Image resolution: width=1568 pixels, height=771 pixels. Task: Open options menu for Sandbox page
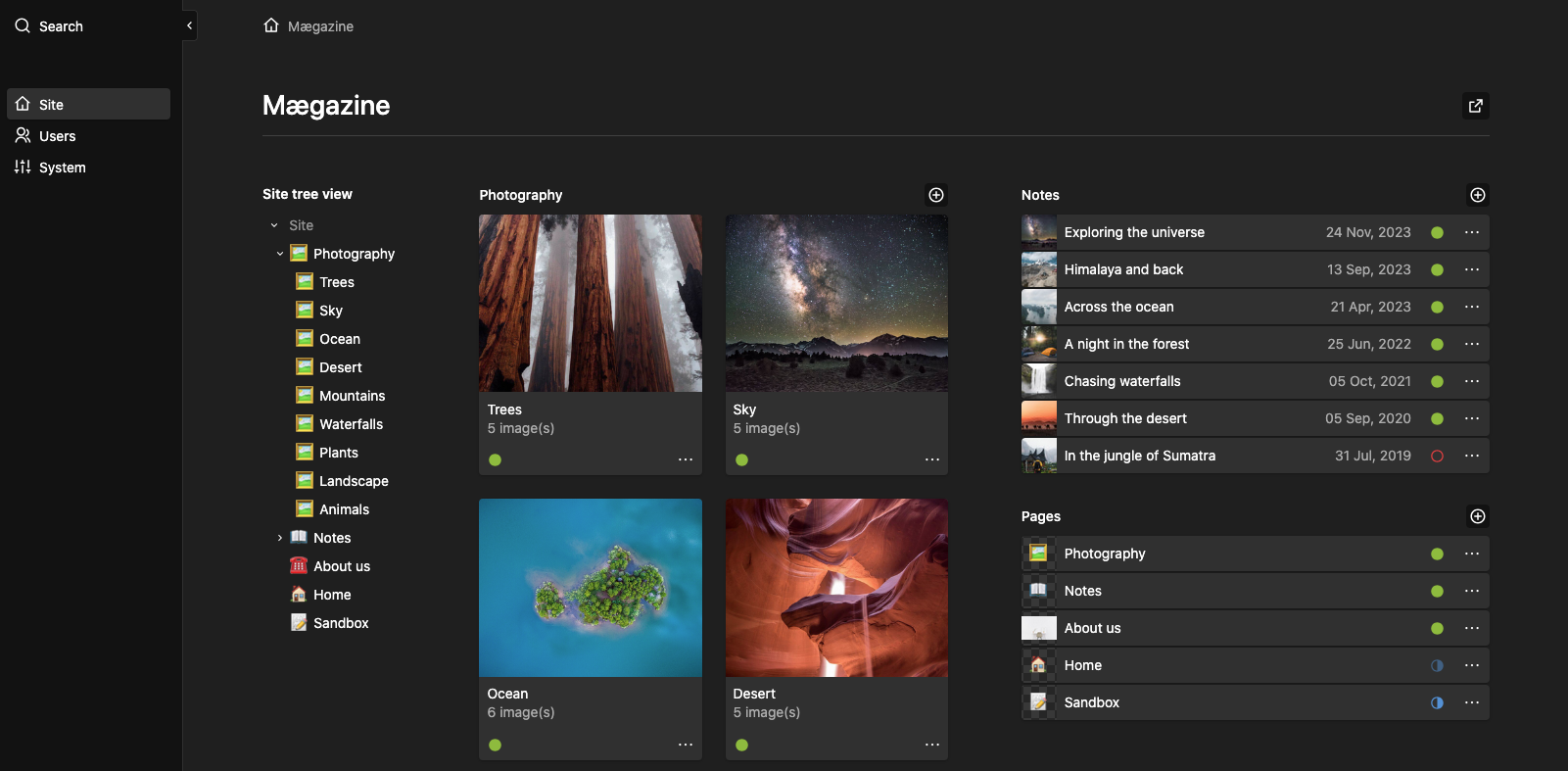[x=1471, y=702]
